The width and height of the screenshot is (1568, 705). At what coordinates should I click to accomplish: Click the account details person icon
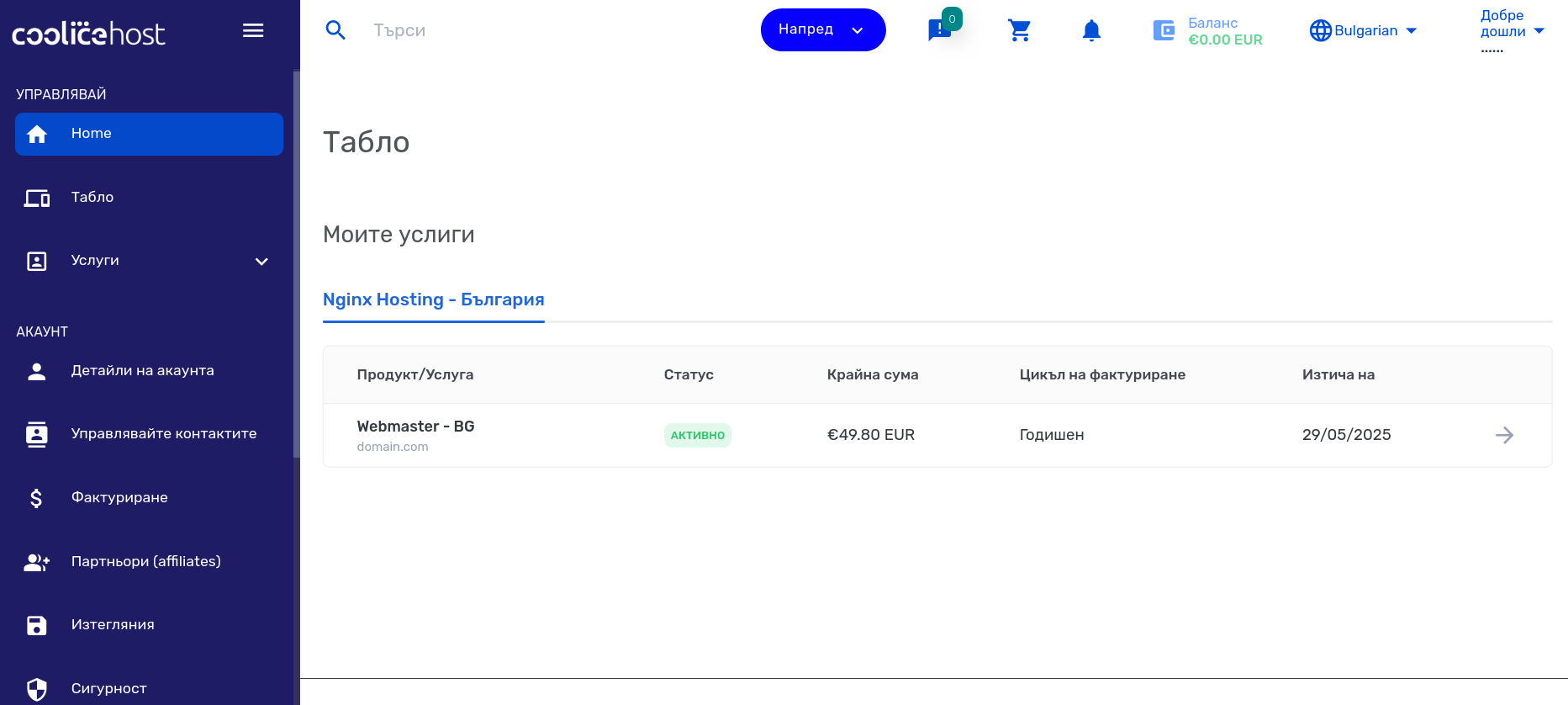point(37,371)
